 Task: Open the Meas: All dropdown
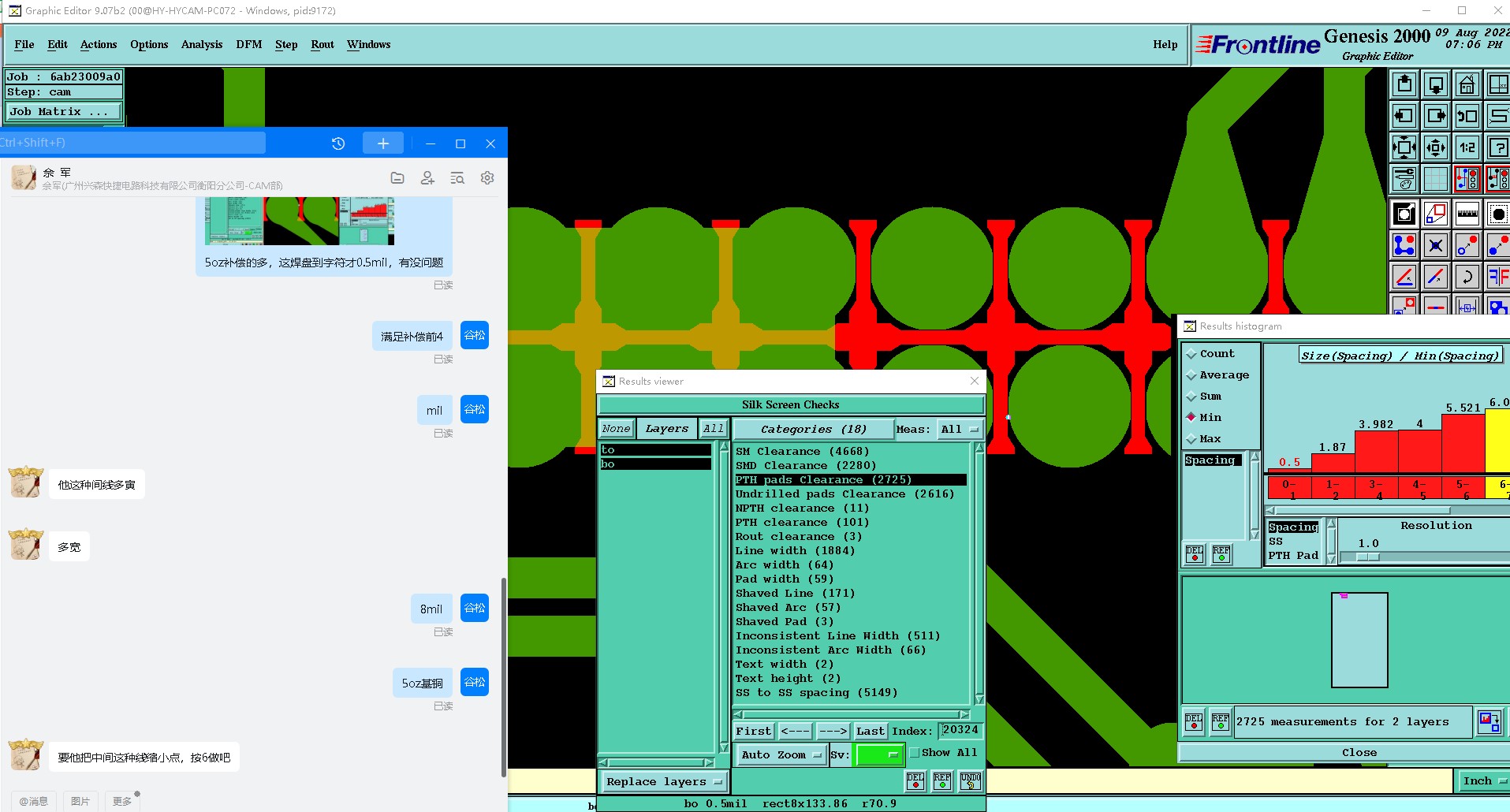click(959, 430)
